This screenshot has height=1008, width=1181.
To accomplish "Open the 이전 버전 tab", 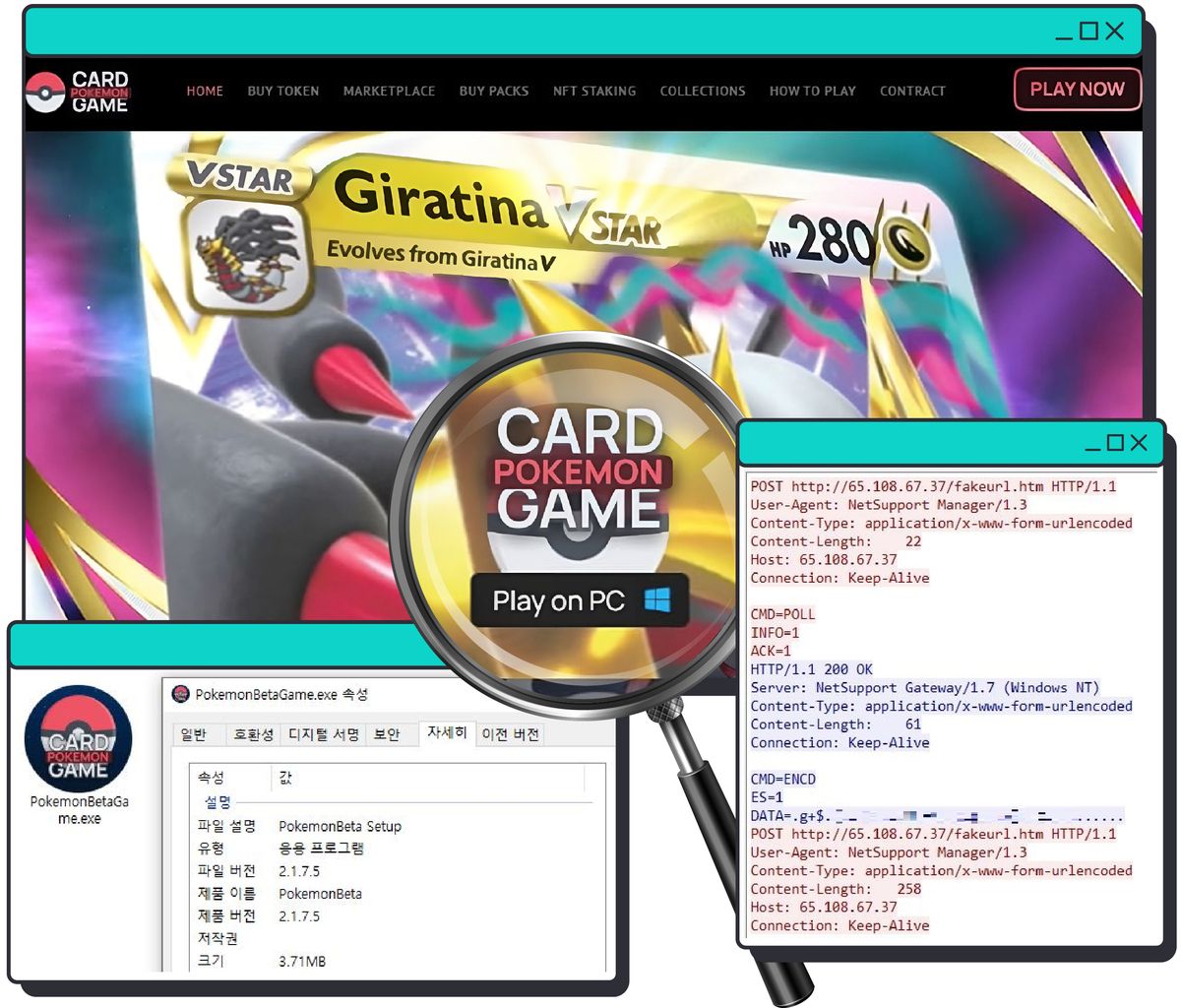I will coord(510,734).
